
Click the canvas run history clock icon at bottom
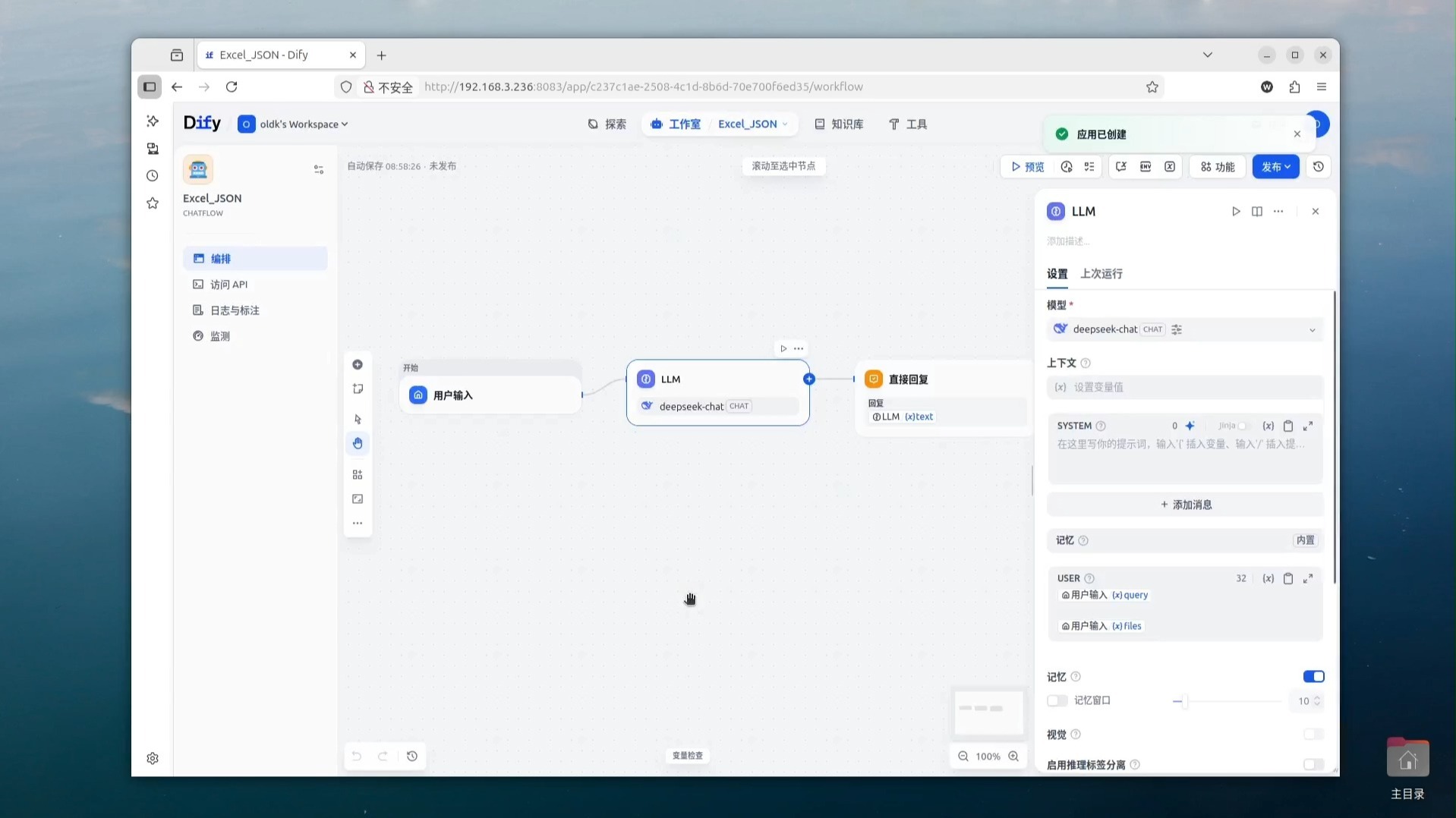pyautogui.click(x=412, y=757)
